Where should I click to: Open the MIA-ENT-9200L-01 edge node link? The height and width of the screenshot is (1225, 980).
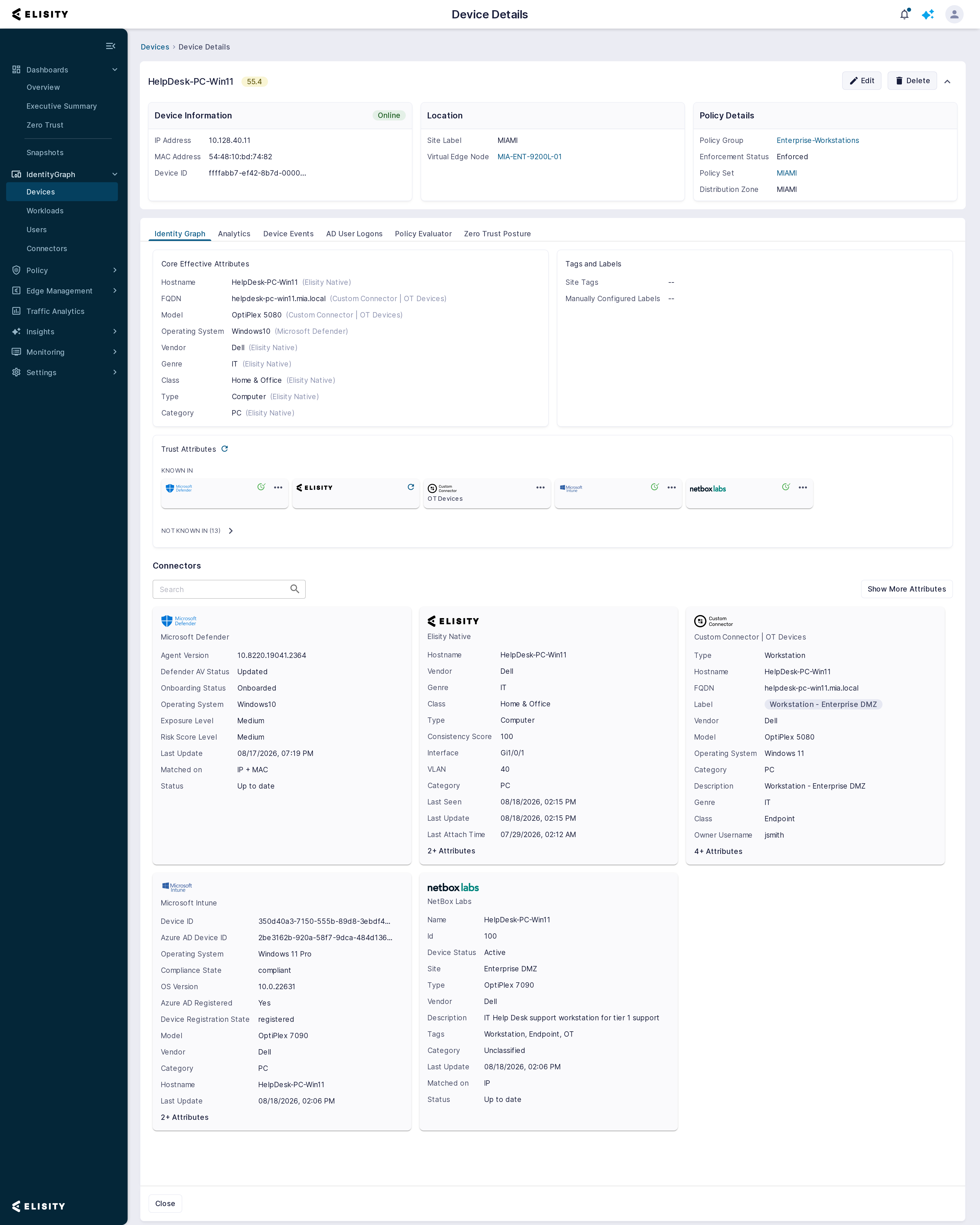click(530, 157)
